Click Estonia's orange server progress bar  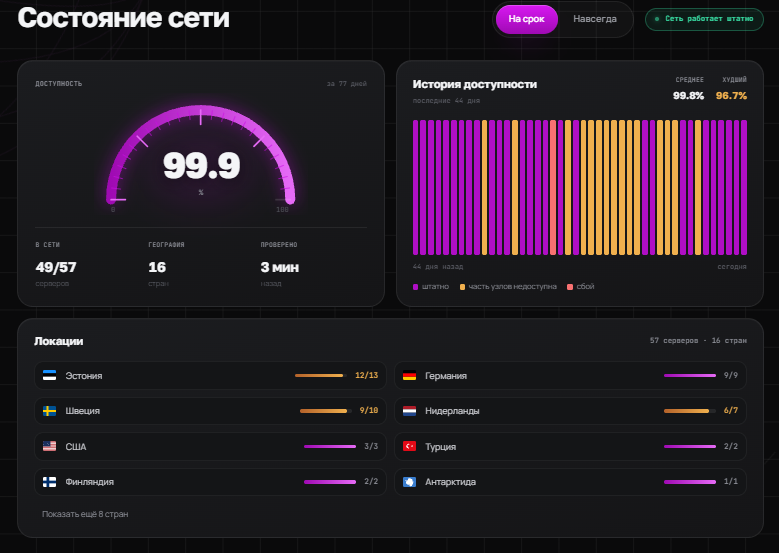tap(320, 376)
